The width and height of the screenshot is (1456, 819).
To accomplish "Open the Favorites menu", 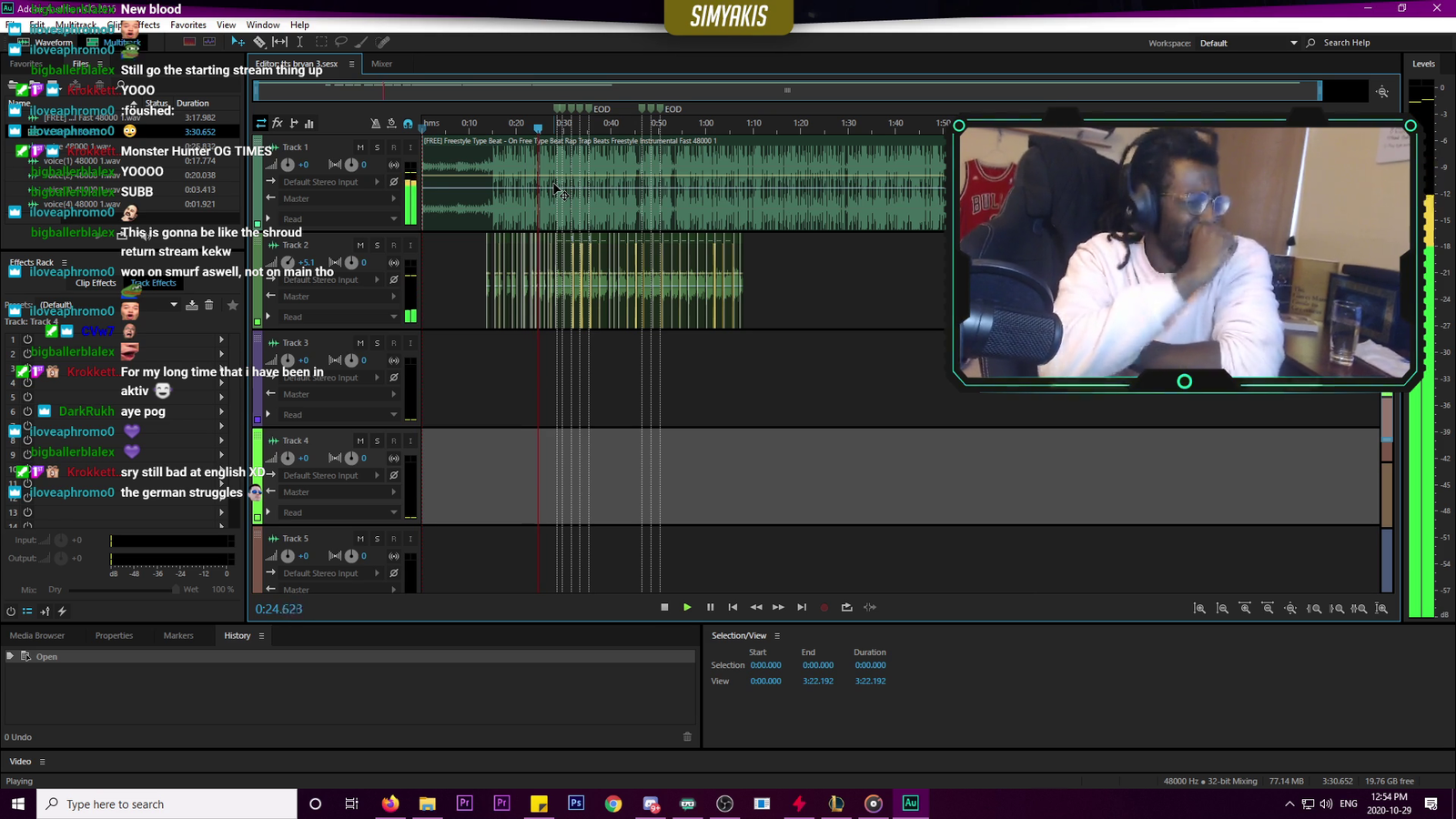I will point(188,25).
